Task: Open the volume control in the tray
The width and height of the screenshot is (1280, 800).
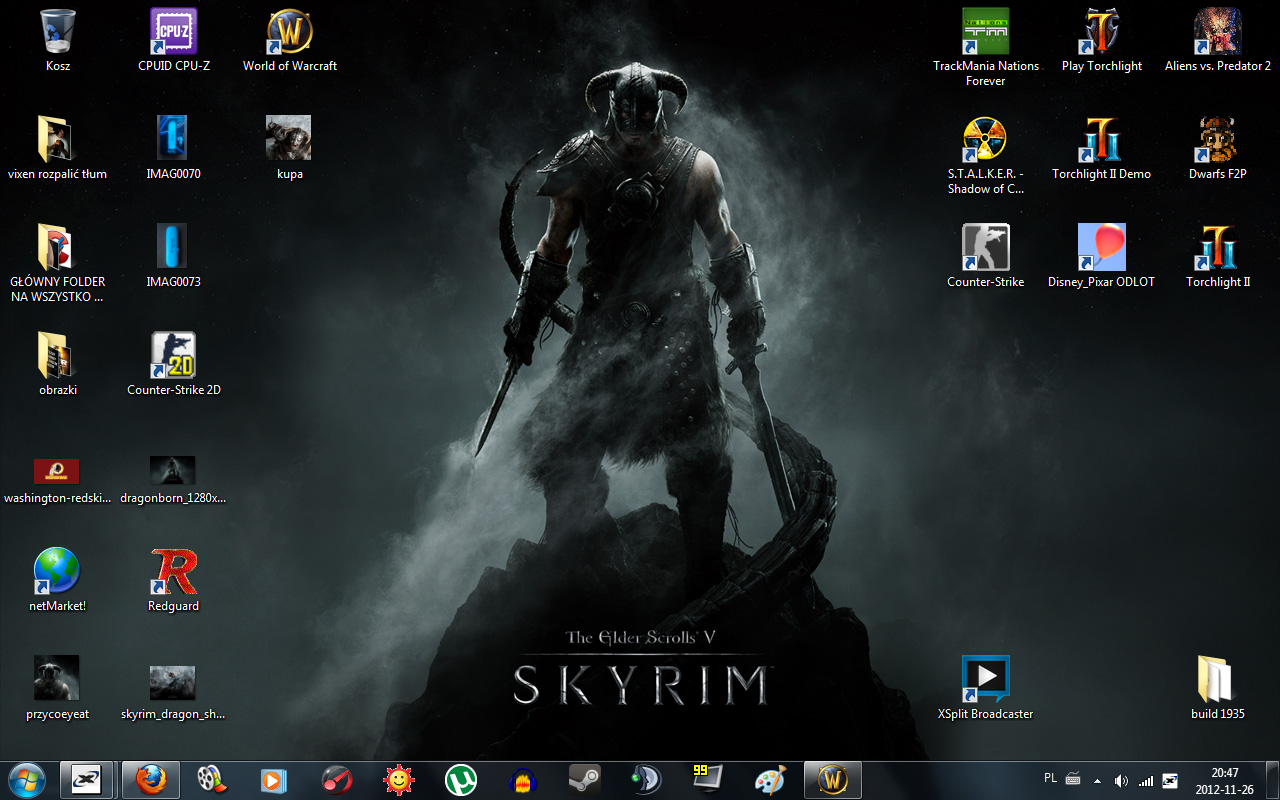Action: pyautogui.click(x=1121, y=780)
